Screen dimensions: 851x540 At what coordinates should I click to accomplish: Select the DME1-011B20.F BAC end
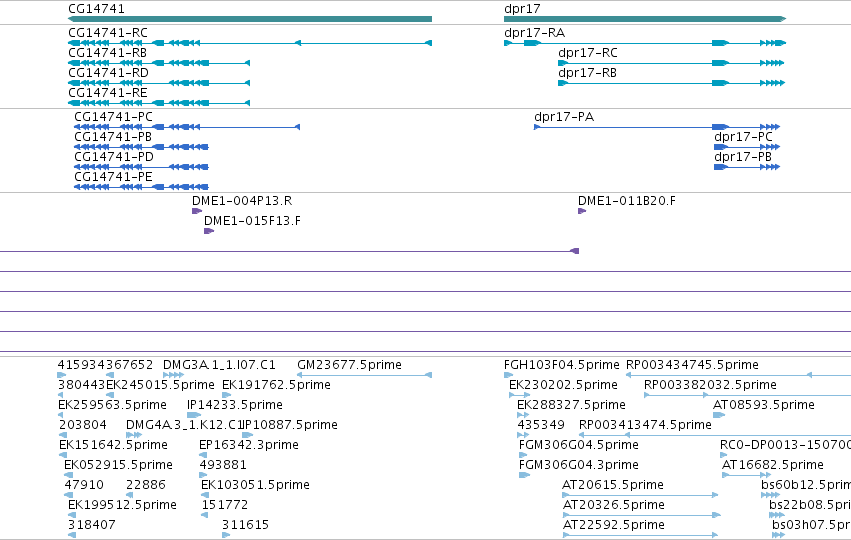pos(582,211)
